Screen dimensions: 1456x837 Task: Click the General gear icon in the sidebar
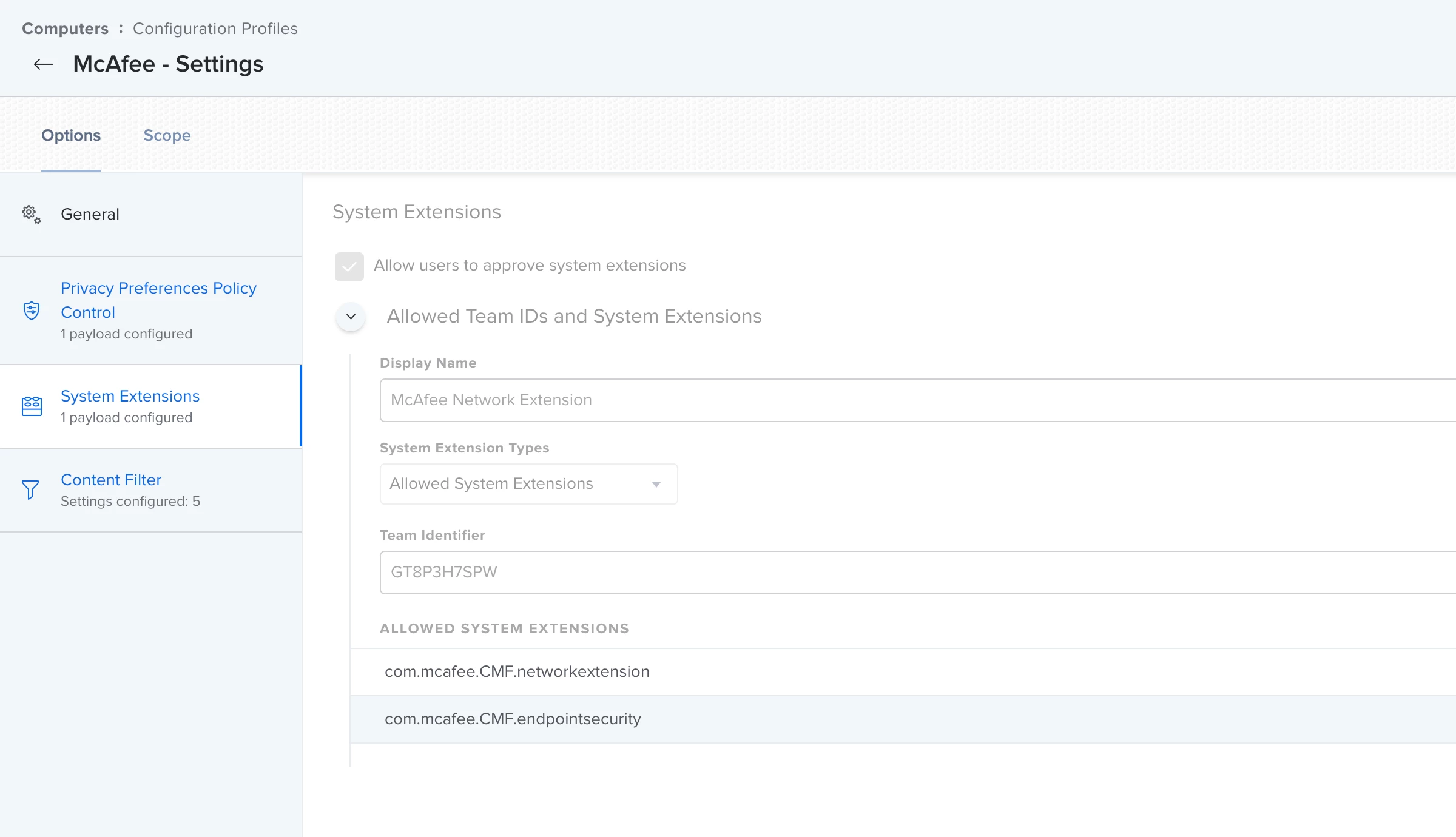[32, 214]
